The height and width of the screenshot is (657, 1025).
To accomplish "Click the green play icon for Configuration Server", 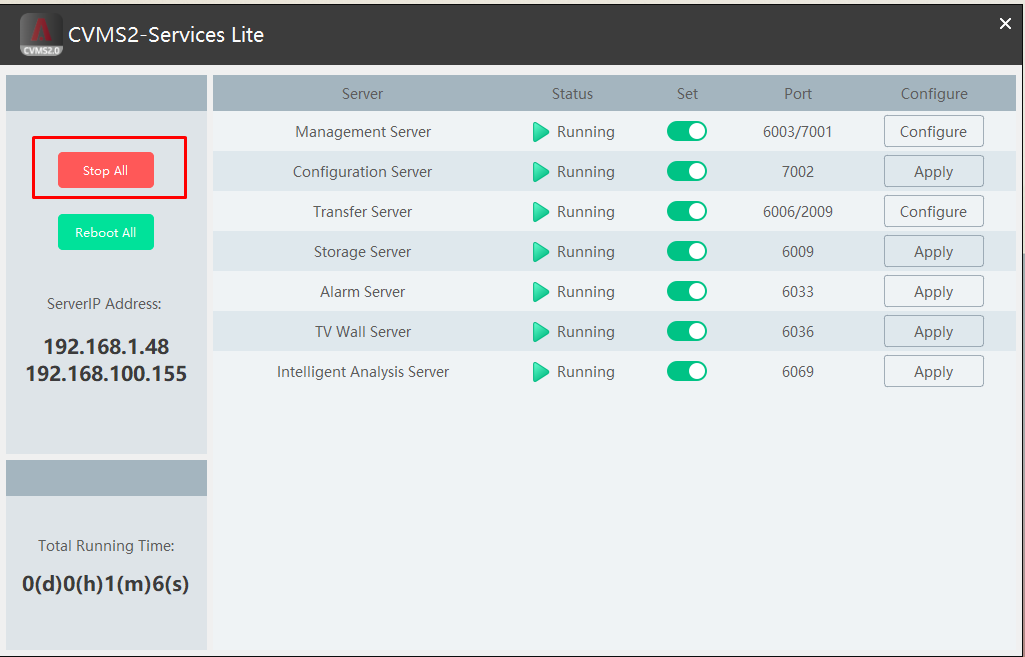I will click(541, 172).
